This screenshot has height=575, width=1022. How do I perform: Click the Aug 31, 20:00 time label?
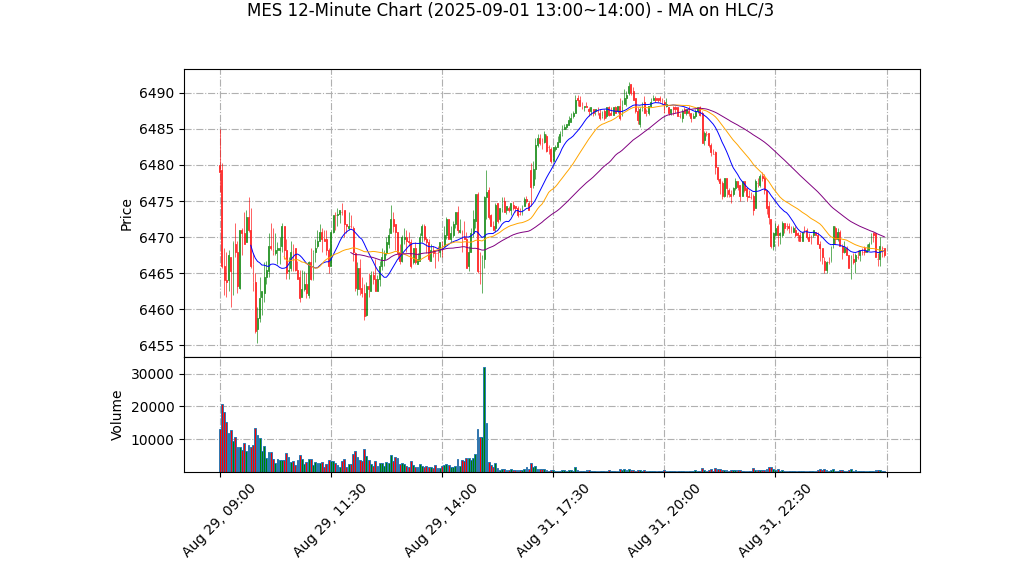[664, 520]
